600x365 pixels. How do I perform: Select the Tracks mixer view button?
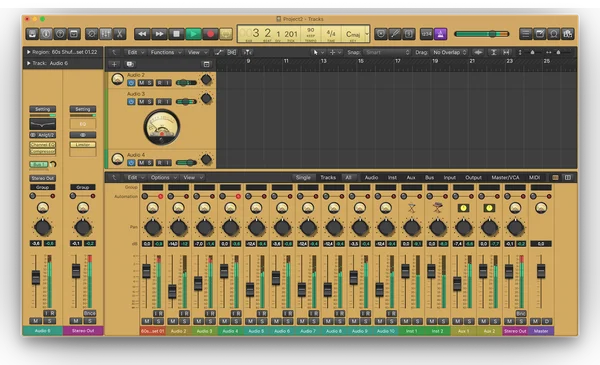[328, 178]
